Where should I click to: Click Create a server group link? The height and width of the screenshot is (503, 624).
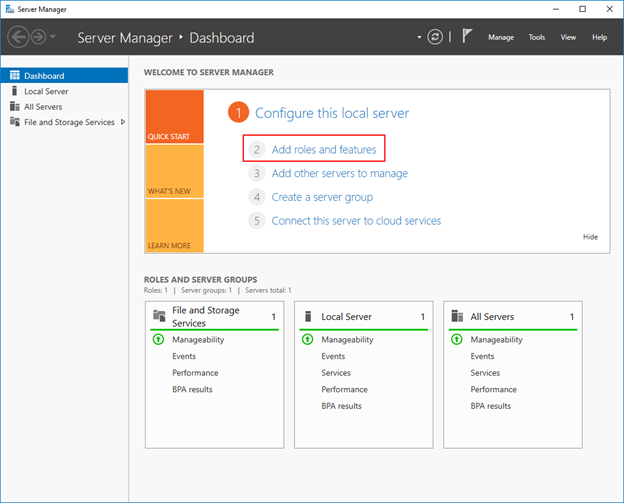pyautogui.click(x=322, y=197)
